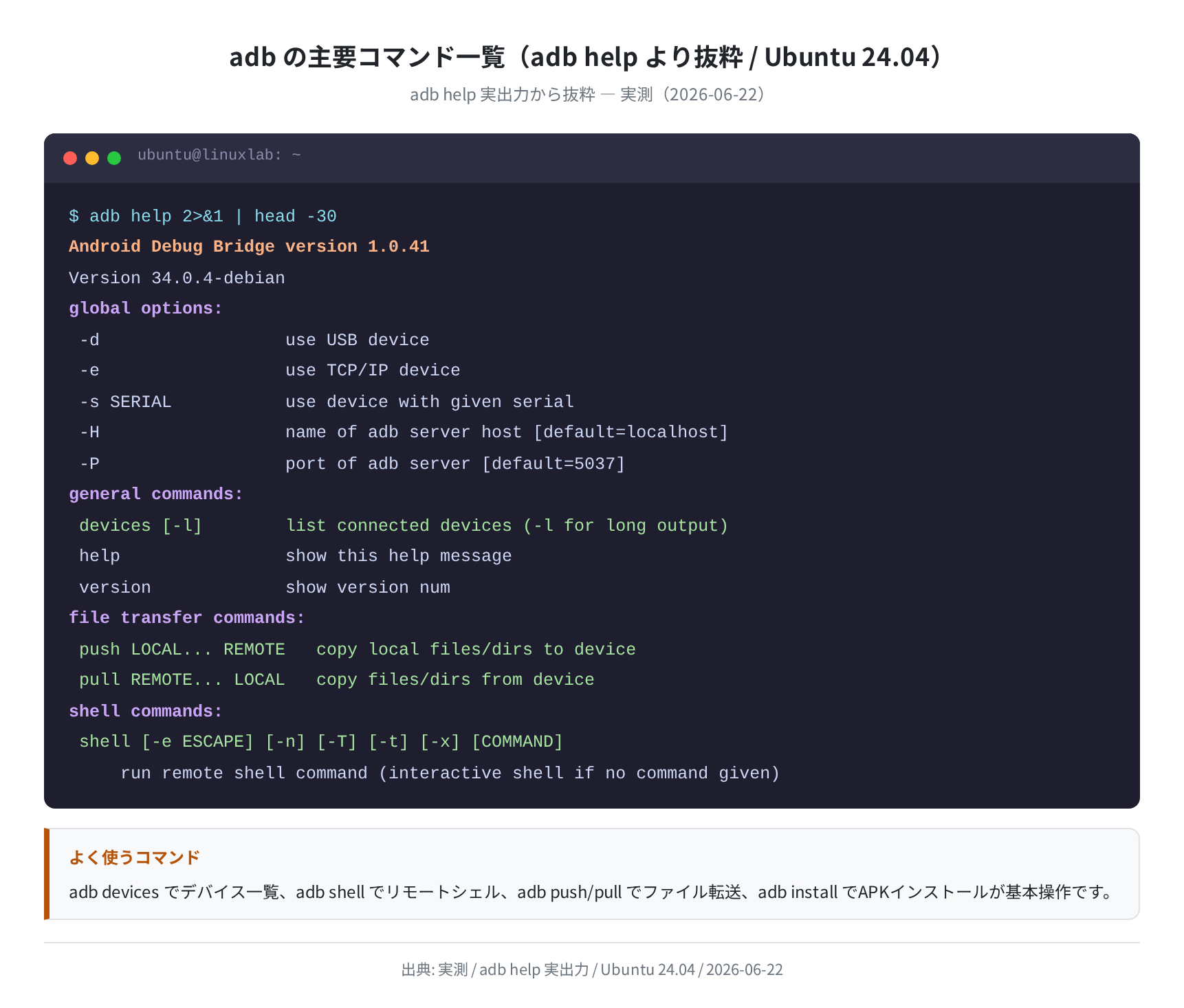Click the red close dot of terminal
1184x1008 pixels.
tap(70, 158)
